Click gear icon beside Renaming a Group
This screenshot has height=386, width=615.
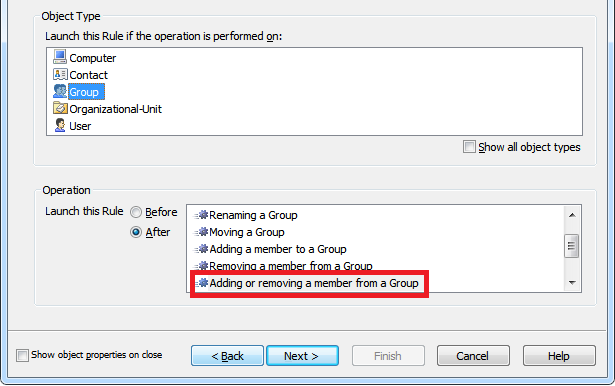pyautogui.click(x=202, y=215)
